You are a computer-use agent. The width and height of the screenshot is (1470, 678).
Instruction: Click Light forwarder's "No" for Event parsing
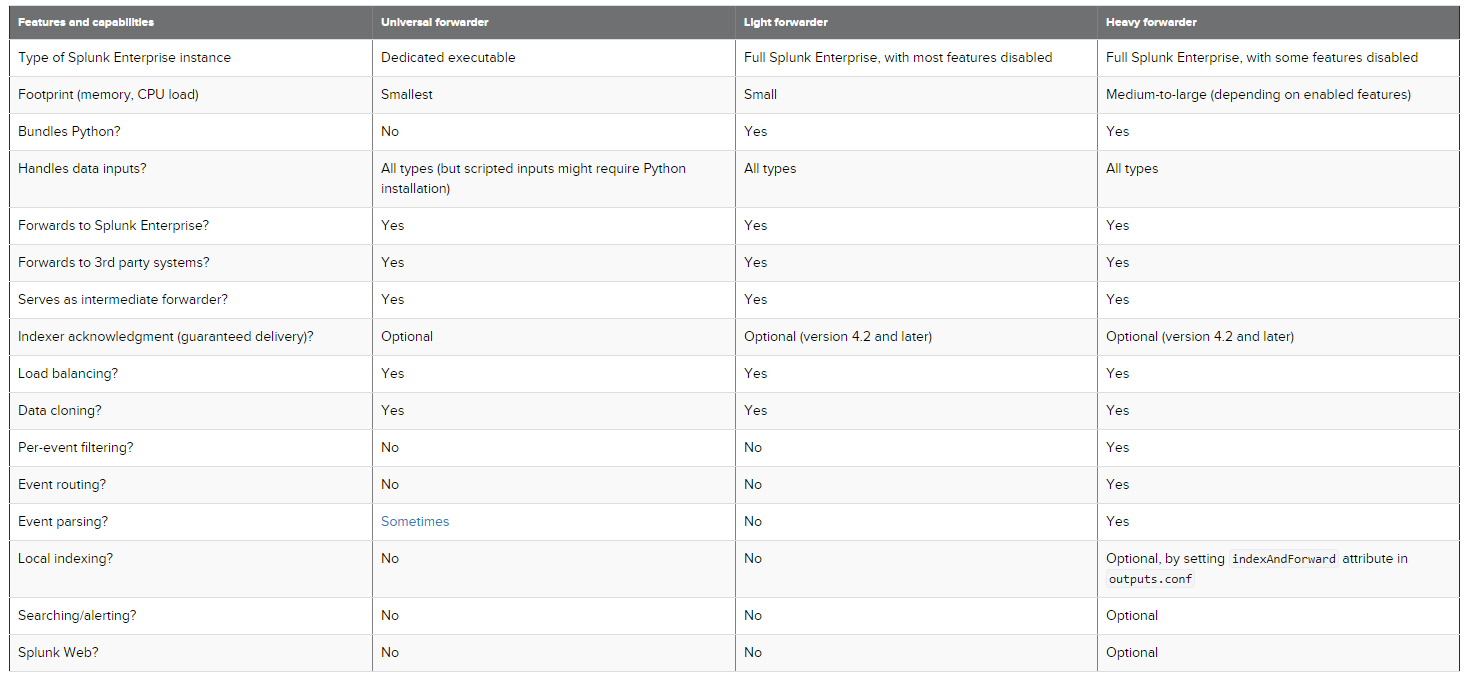point(753,521)
